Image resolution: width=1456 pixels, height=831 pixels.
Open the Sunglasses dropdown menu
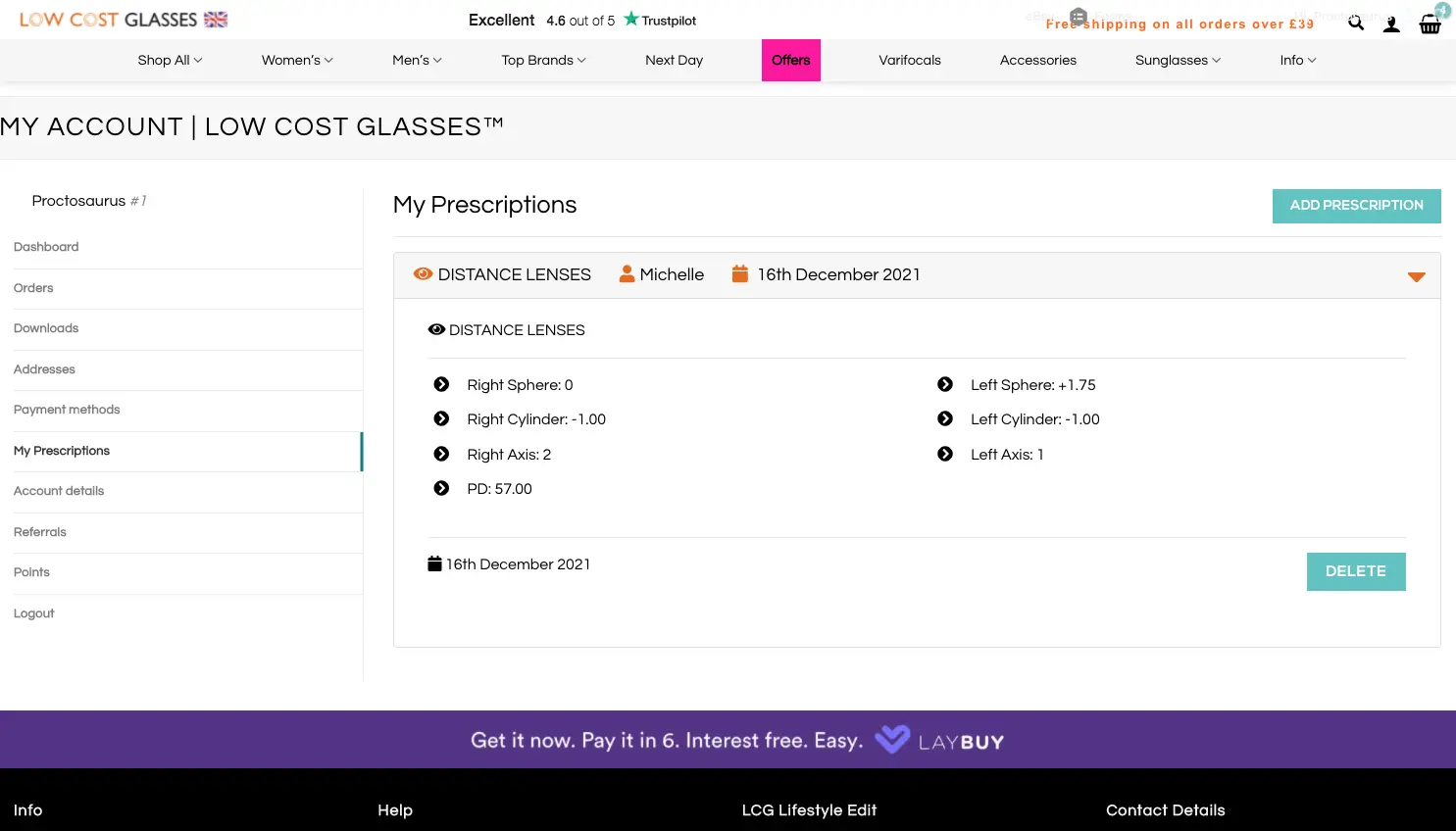(x=1178, y=60)
